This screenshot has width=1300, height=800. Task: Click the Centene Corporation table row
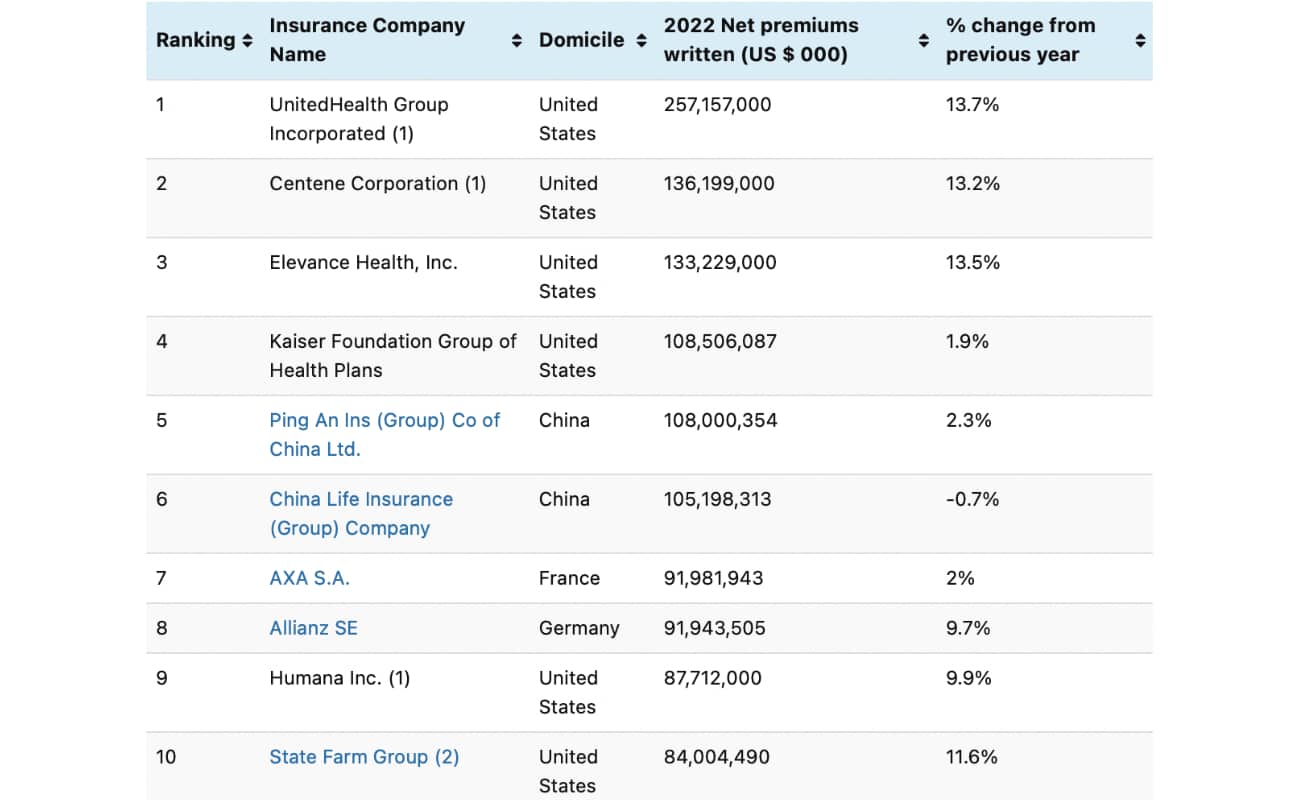point(650,197)
